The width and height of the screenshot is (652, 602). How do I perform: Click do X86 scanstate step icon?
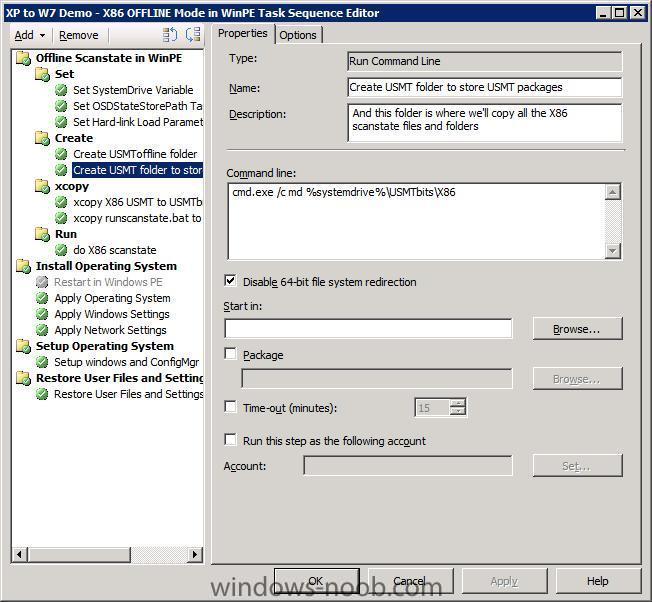(x=61, y=250)
